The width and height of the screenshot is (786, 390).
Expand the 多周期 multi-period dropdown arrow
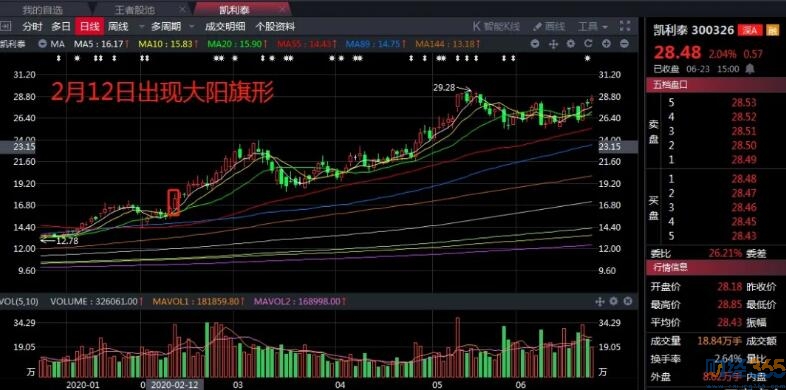191,27
